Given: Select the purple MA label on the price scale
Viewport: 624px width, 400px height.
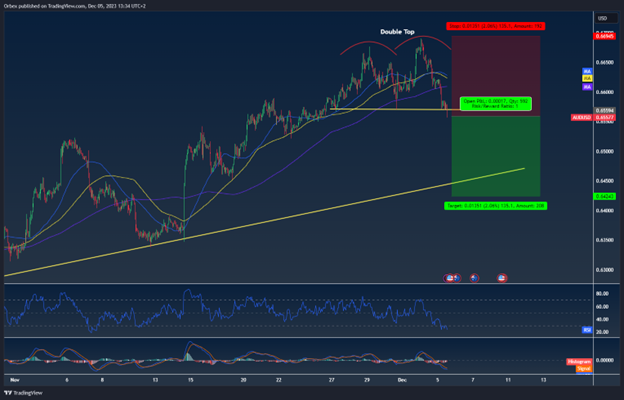Looking at the screenshot, I should [587, 87].
